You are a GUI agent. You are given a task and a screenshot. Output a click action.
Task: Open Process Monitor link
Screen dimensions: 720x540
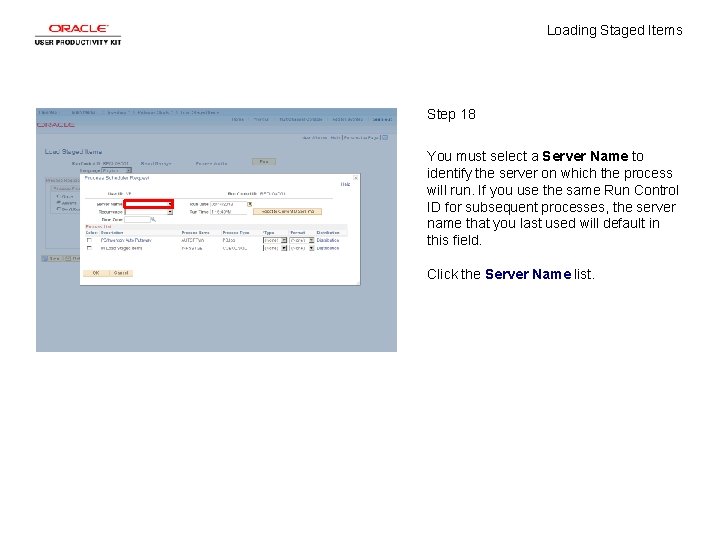211,163
